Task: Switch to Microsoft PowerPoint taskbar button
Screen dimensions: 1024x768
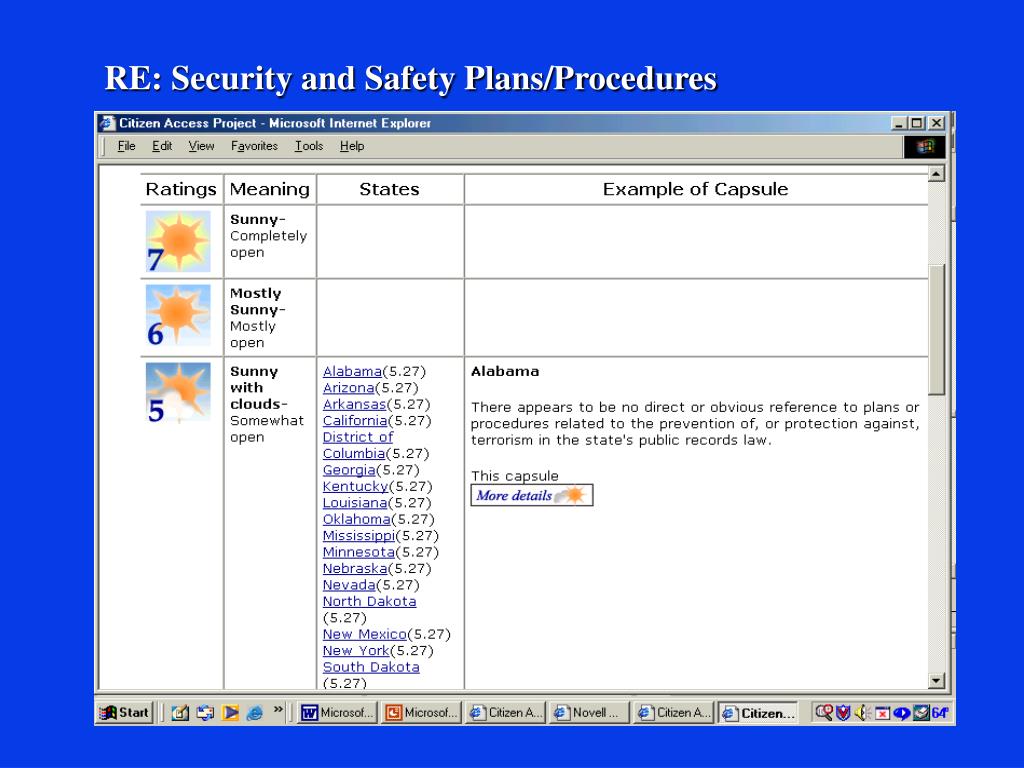Action: coord(422,712)
